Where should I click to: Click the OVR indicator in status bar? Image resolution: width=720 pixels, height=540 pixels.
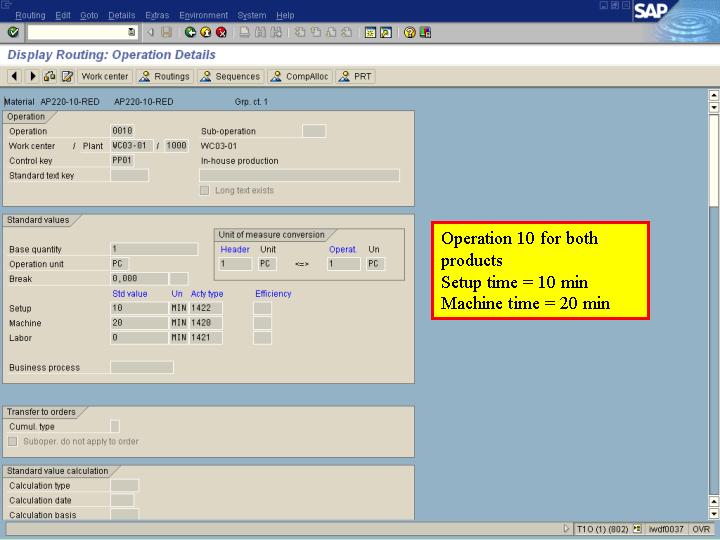[701, 529]
